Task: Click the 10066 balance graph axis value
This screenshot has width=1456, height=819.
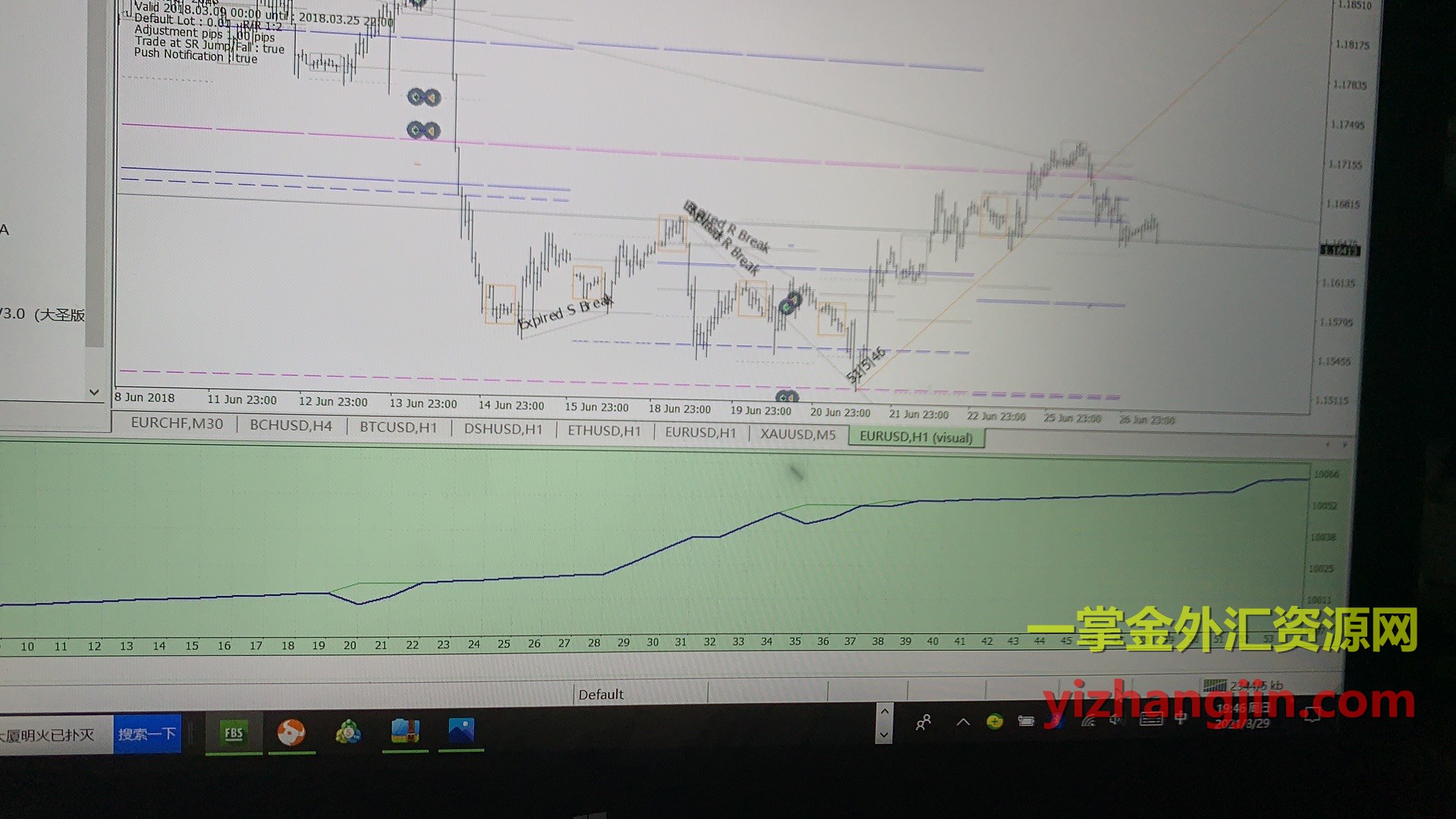Action: point(1326,474)
